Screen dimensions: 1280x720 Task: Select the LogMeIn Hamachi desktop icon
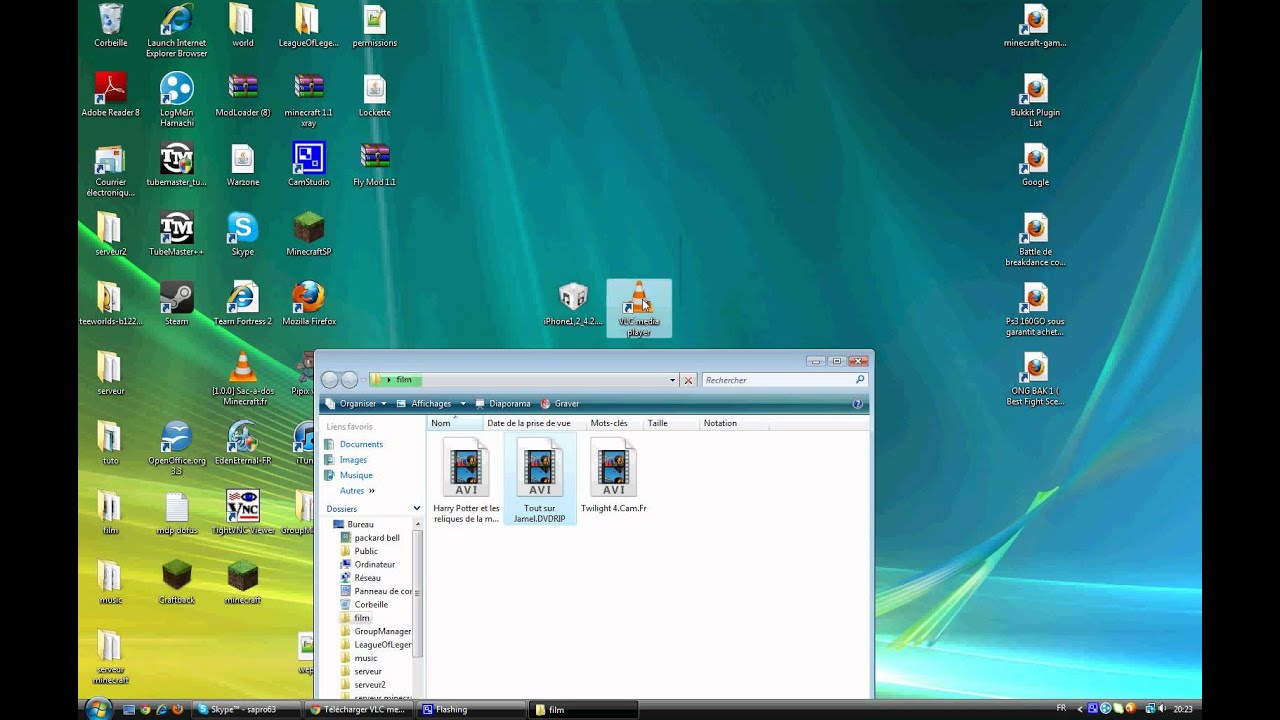tap(176, 100)
